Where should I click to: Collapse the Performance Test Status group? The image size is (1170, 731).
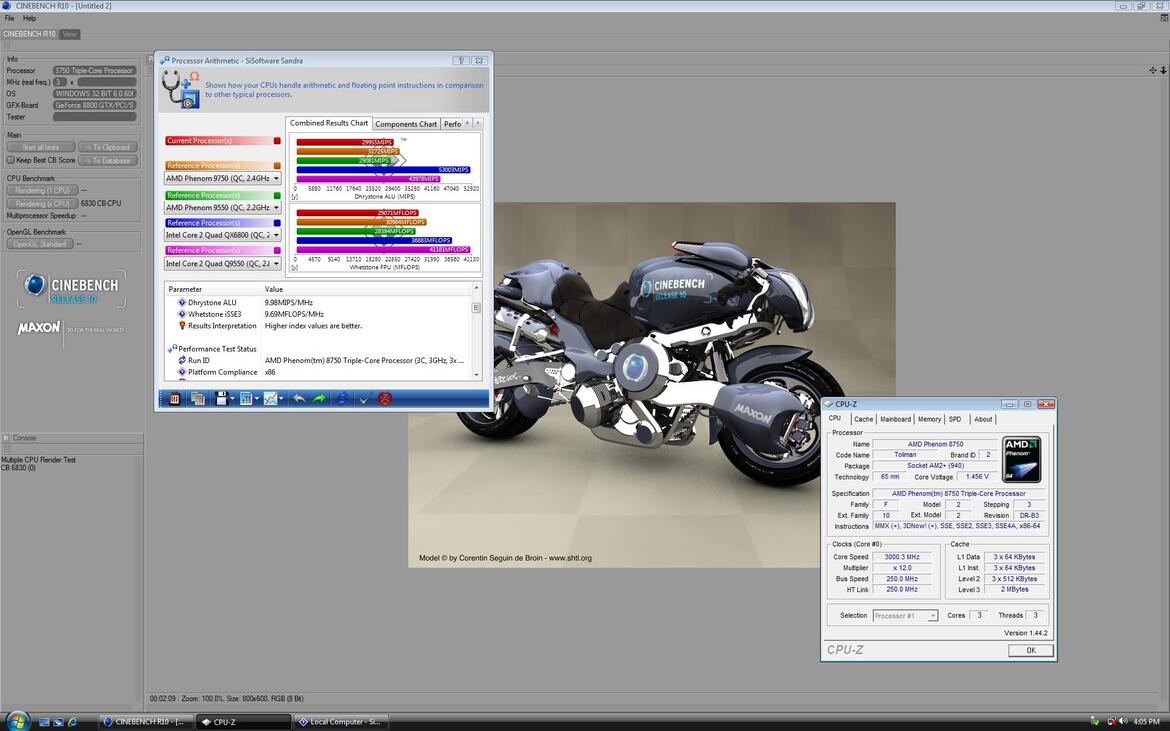(170, 348)
